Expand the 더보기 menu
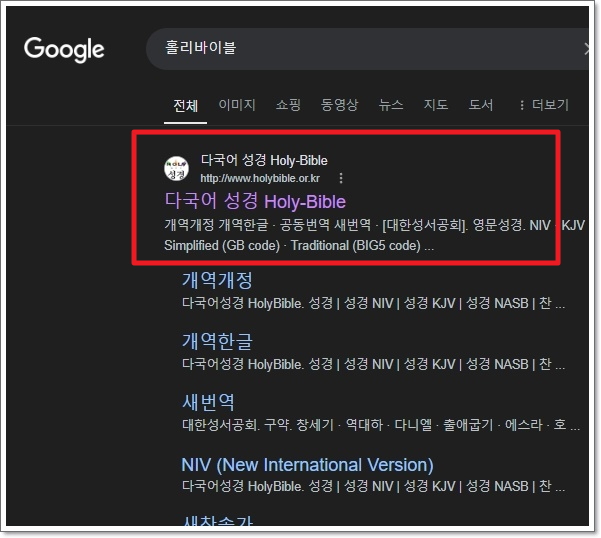 pyautogui.click(x=544, y=105)
